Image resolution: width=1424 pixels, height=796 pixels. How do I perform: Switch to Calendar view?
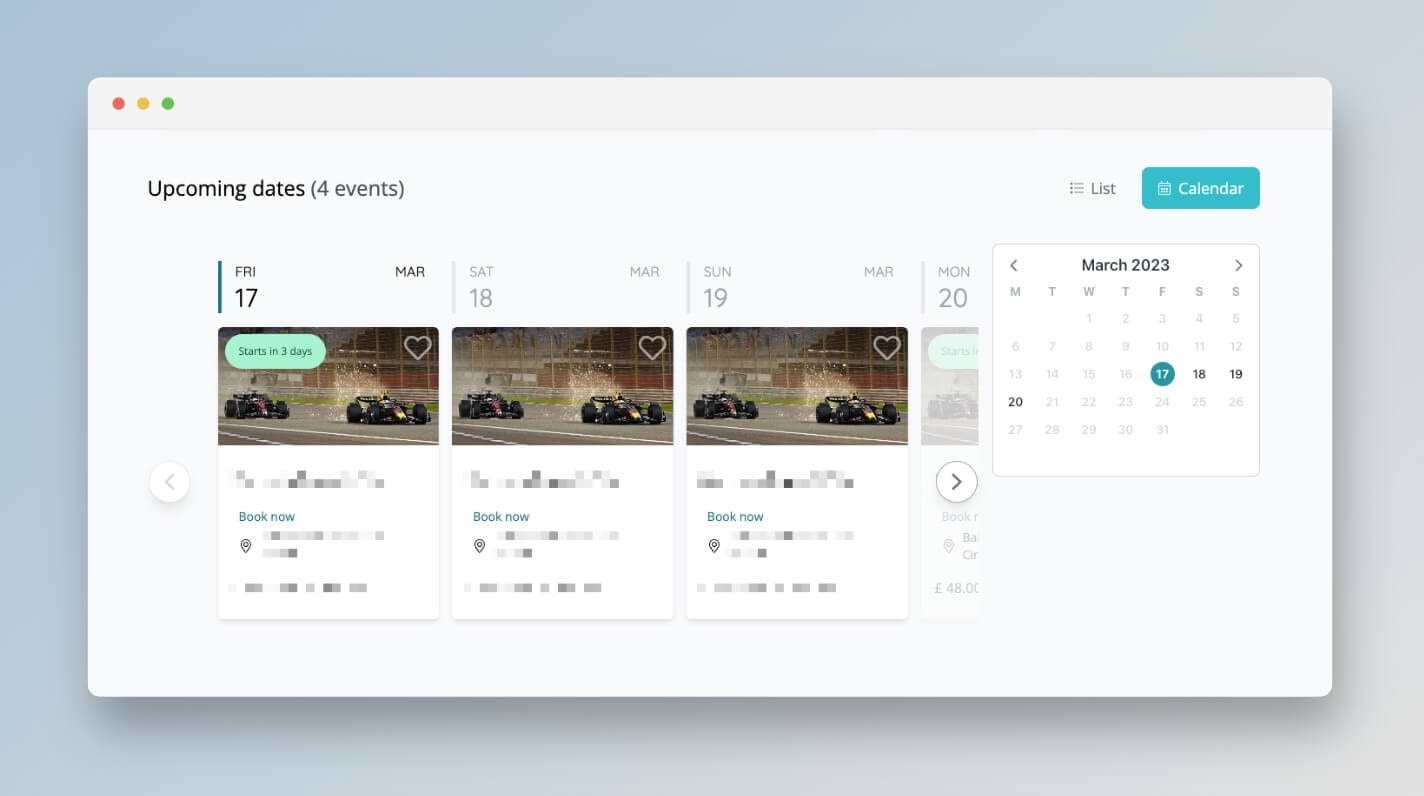pos(1201,188)
